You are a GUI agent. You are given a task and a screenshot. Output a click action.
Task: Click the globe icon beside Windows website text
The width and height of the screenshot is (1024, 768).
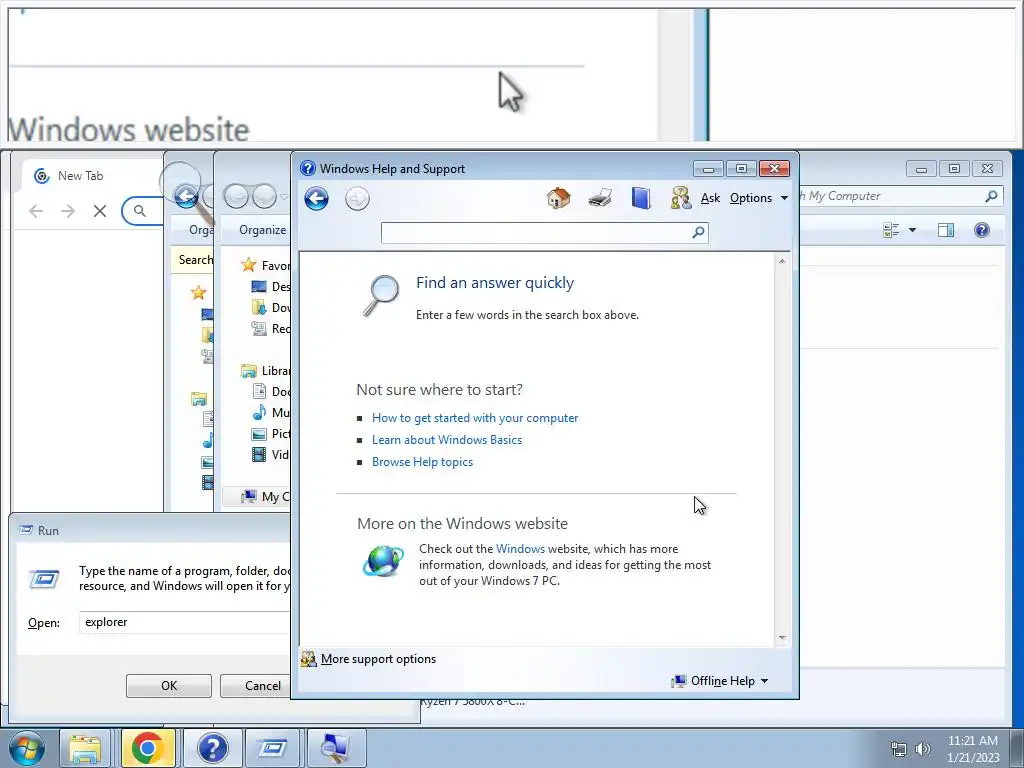click(x=383, y=560)
